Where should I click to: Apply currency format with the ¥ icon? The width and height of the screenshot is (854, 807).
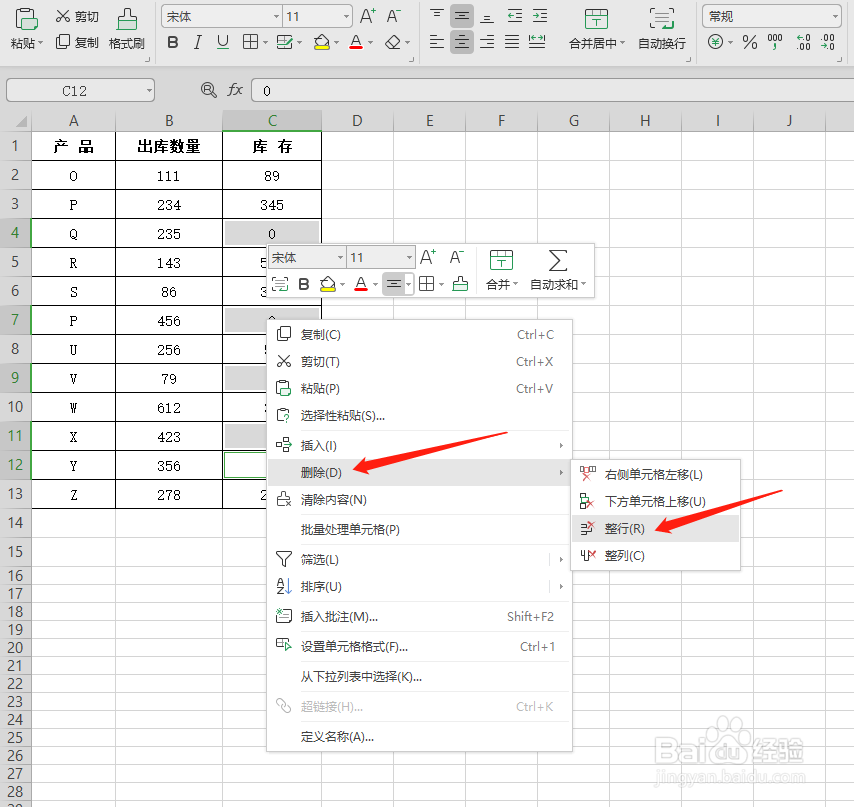[x=716, y=44]
